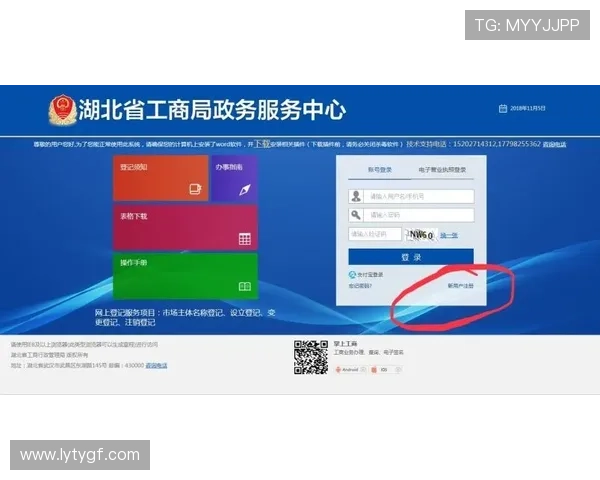Click the user silhouette icon beside username
The image size is (600, 480).
click(x=356, y=196)
